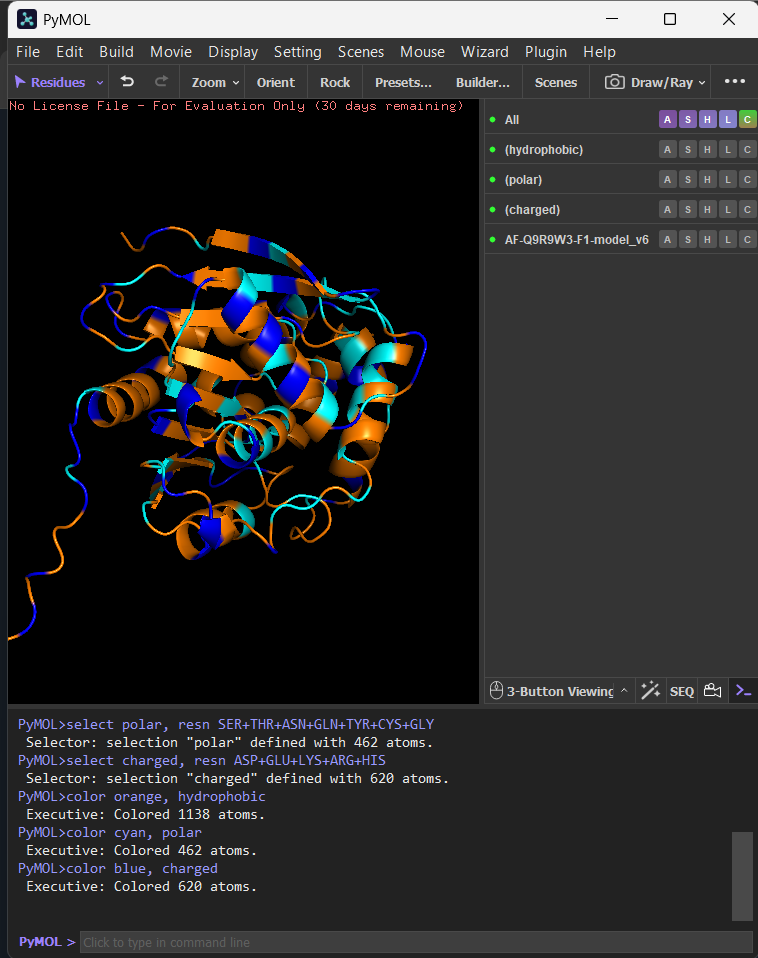Click the Orient button
The width and height of the screenshot is (758, 958).
point(275,82)
